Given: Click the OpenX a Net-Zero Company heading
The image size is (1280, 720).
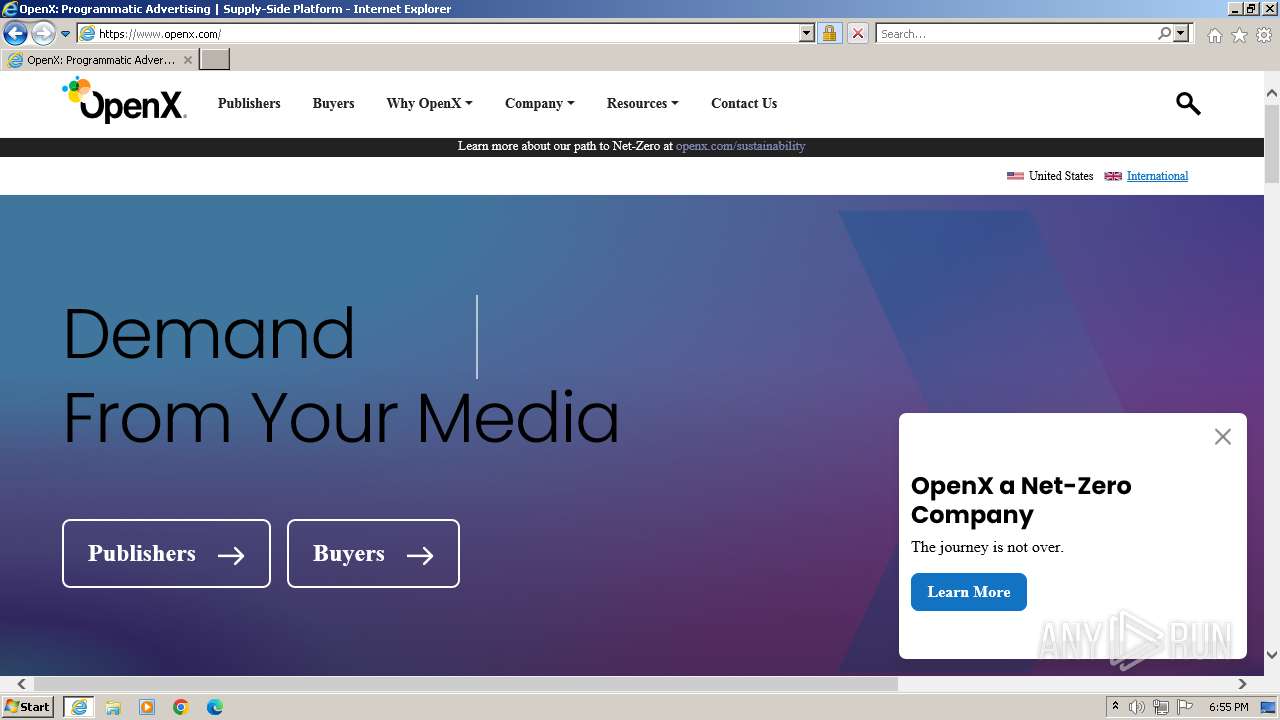Looking at the screenshot, I should click(x=1021, y=500).
